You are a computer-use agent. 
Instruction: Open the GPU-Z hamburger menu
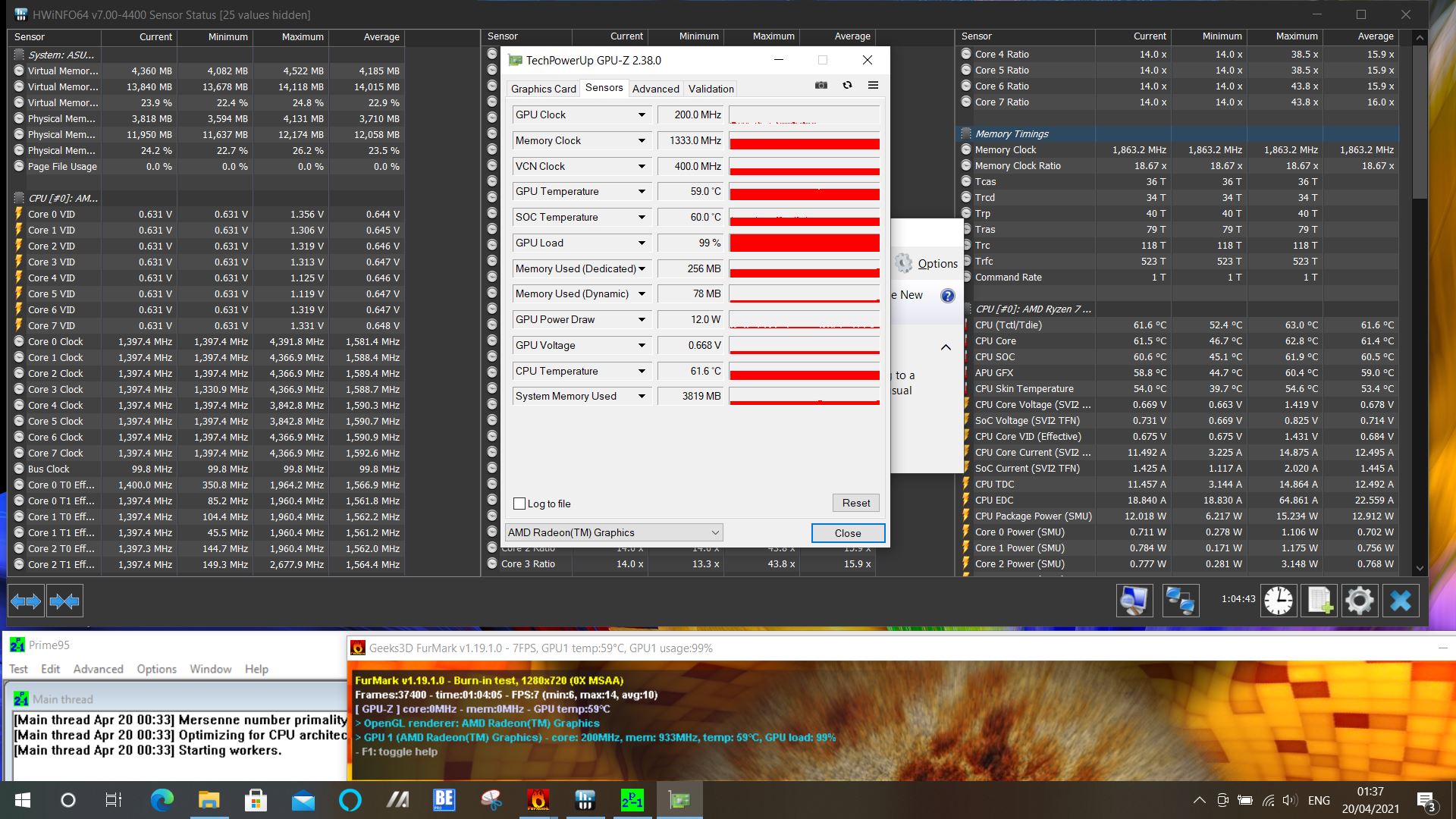873,86
